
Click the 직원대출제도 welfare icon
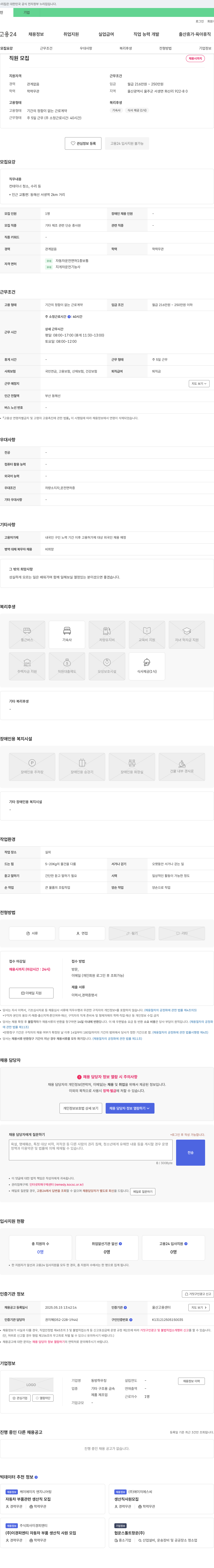[x=67, y=667]
